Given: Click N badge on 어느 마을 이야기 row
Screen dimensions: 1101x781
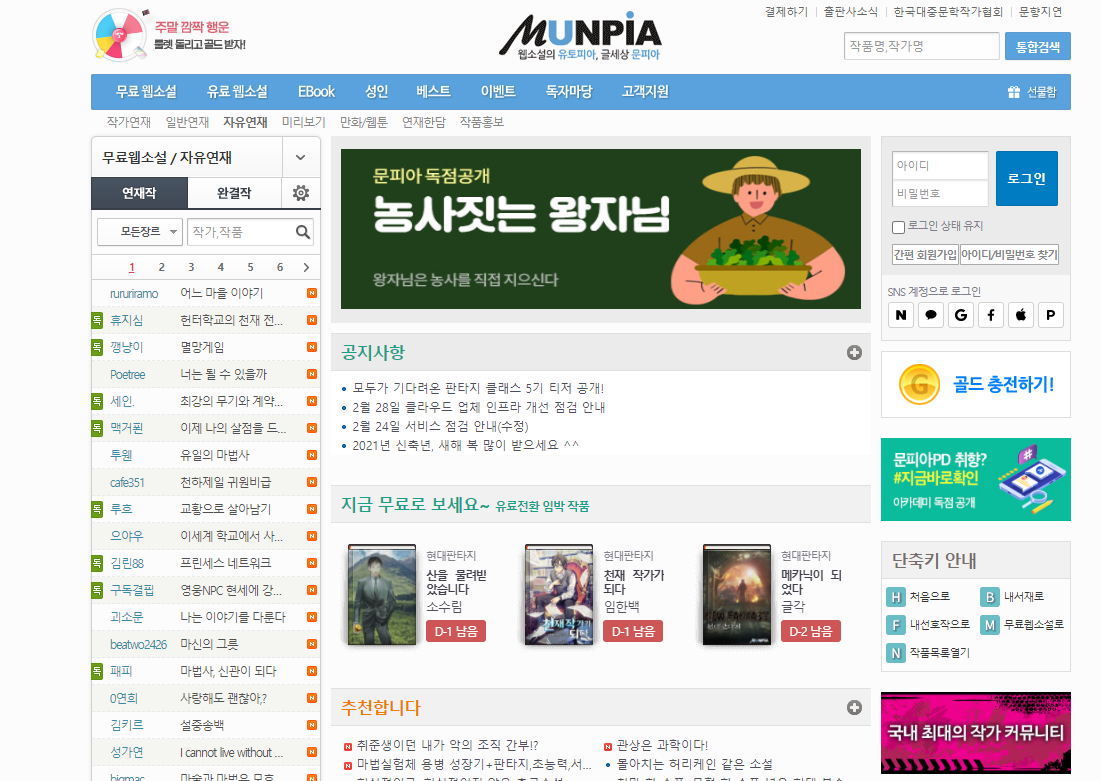Looking at the screenshot, I should pos(312,293).
